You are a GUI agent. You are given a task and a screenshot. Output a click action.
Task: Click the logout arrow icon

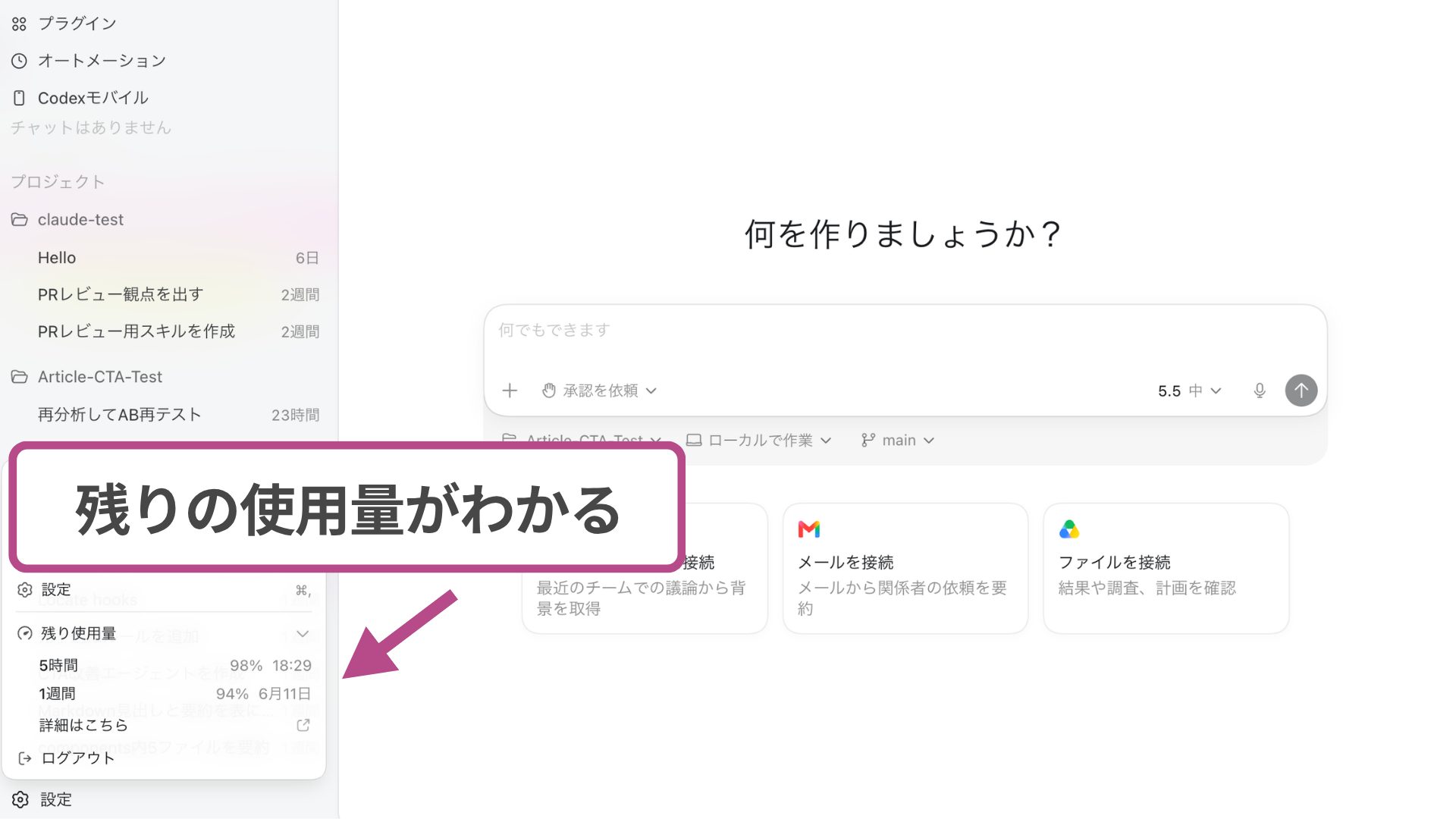point(25,758)
